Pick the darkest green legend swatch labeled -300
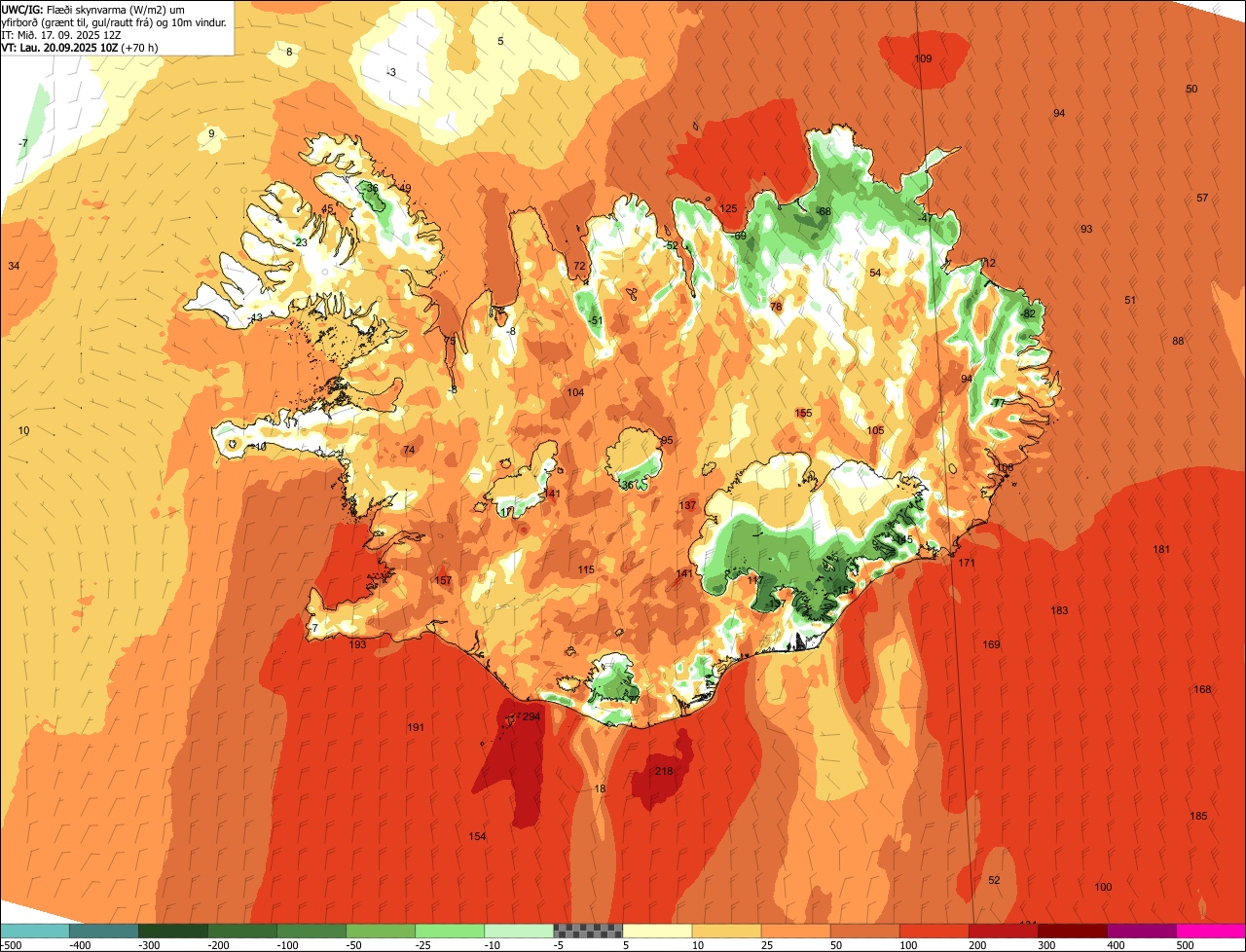Image resolution: width=1246 pixels, height=952 pixels. pyautogui.click(x=172, y=931)
